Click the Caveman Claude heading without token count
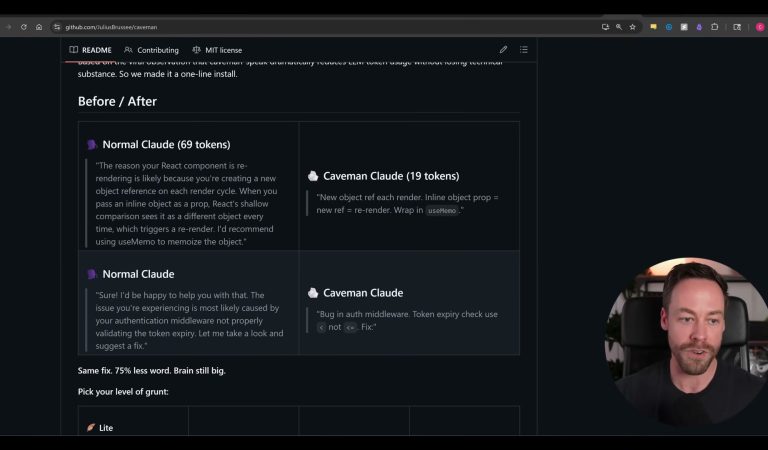Viewport: 768px width, 450px height. pos(363,293)
